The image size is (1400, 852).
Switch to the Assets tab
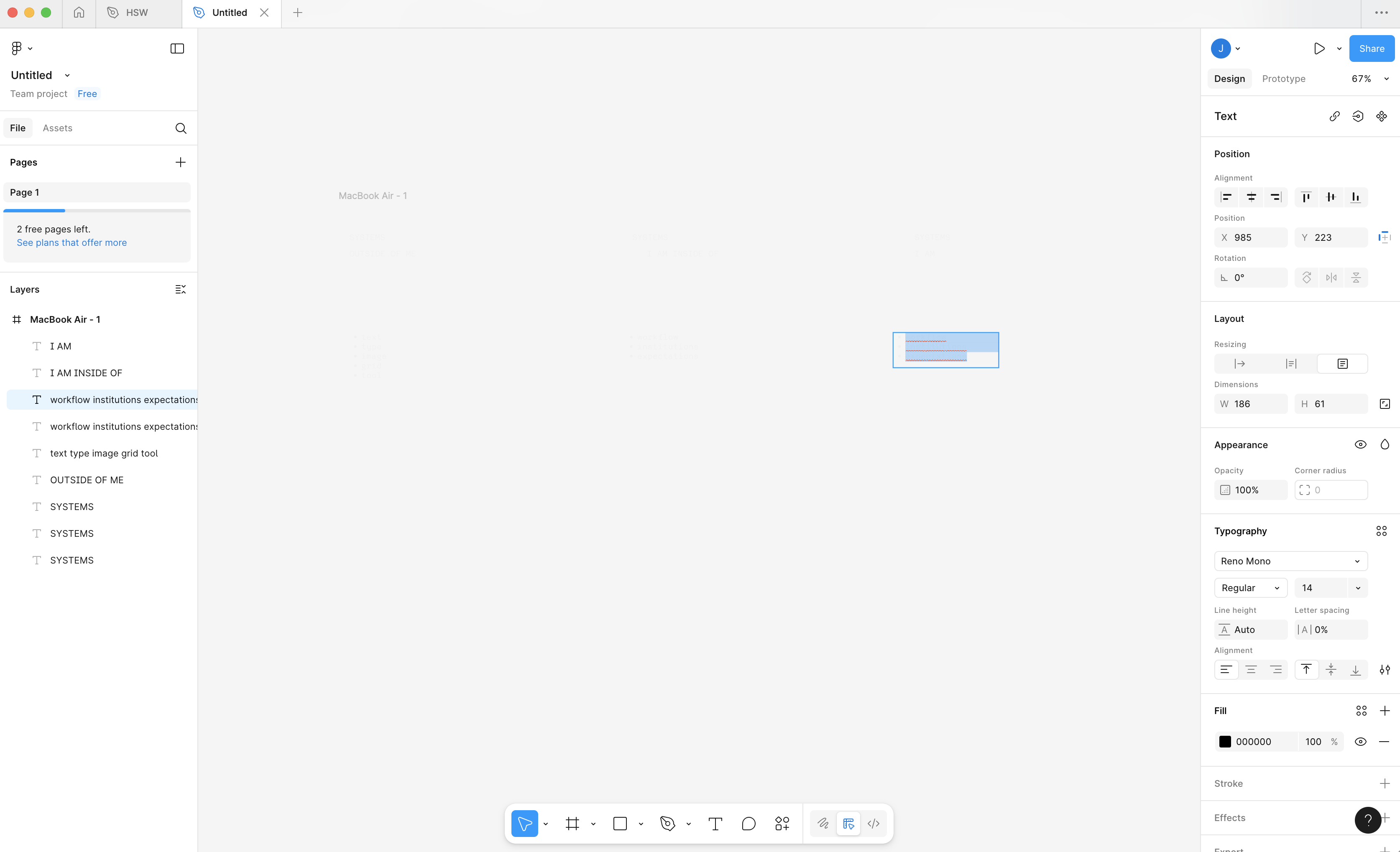tap(57, 128)
